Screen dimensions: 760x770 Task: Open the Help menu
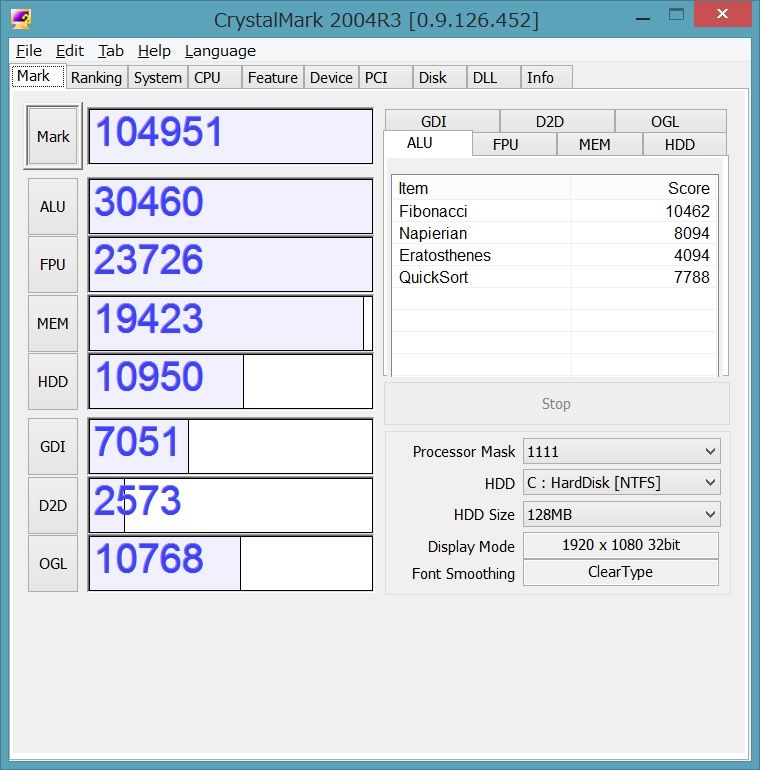154,51
